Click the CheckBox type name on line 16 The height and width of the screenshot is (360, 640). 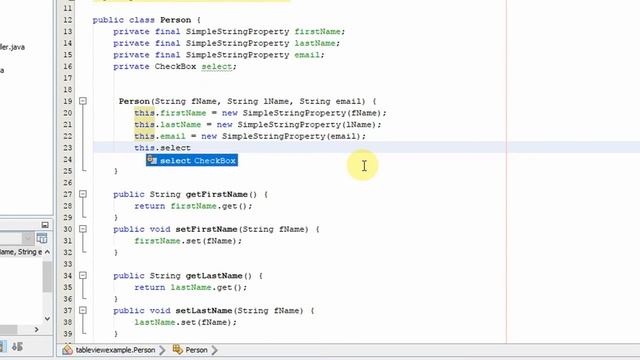click(176, 67)
